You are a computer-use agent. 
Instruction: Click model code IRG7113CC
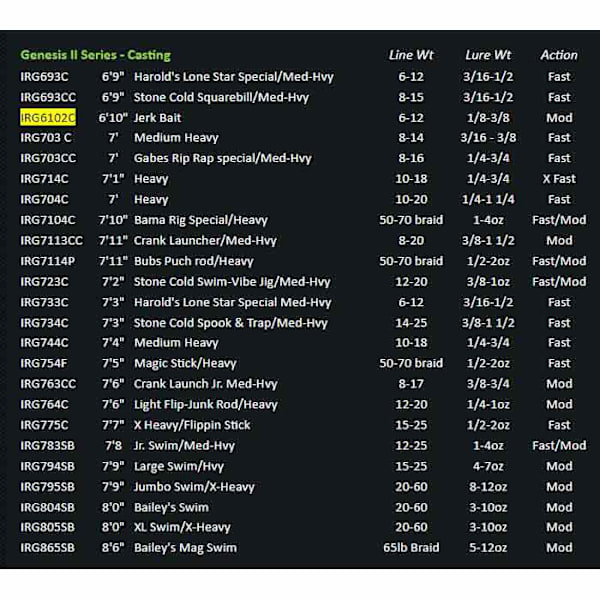tap(52, 240)
